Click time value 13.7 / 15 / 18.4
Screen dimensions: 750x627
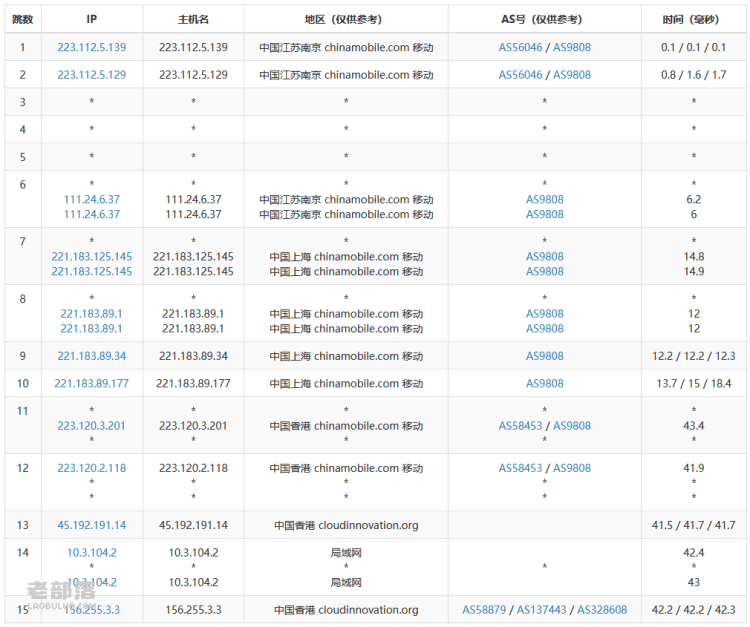pyautogui.click(x=694, y=383)
